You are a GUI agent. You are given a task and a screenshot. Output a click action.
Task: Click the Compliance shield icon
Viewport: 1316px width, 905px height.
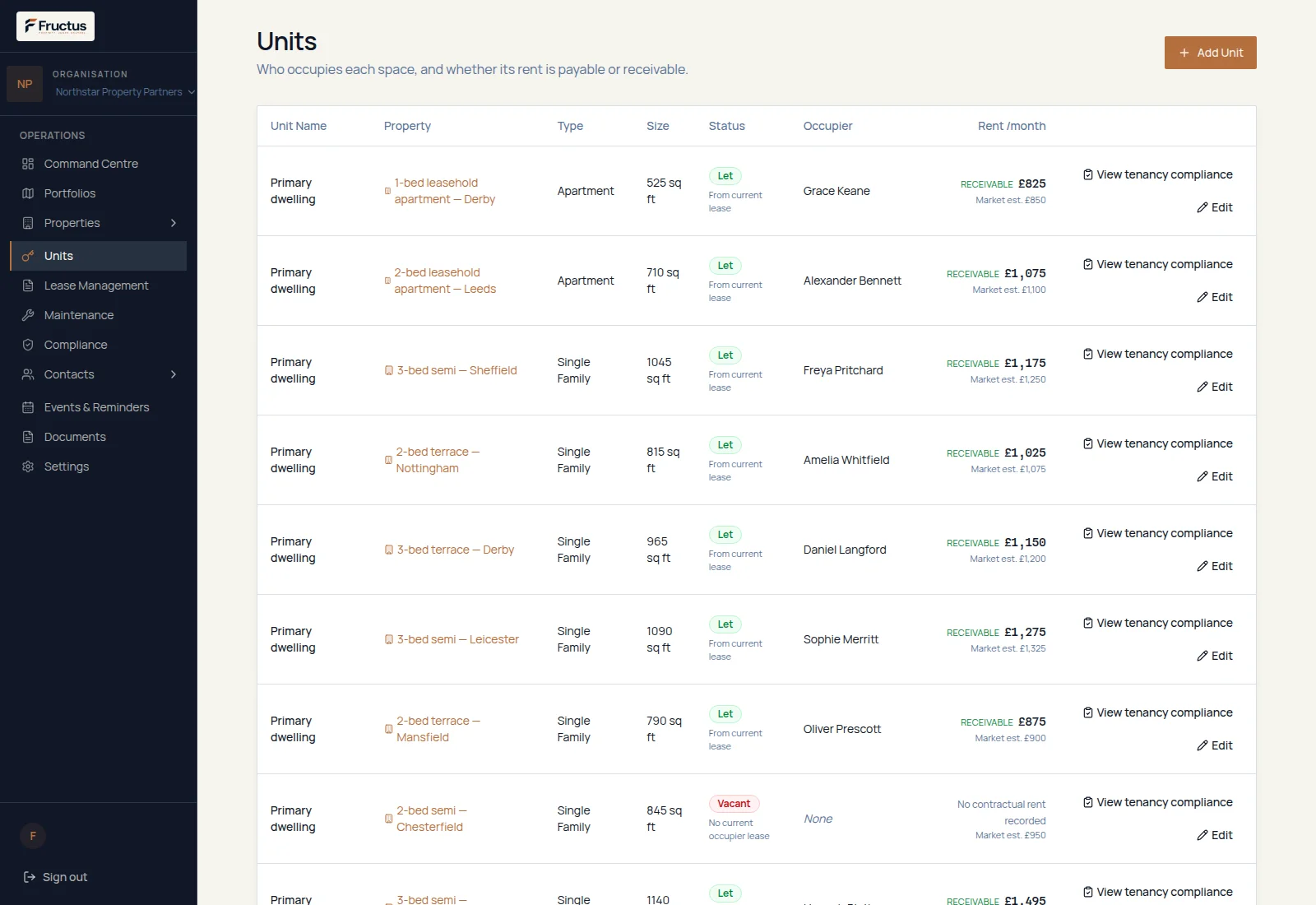[28, 345]
